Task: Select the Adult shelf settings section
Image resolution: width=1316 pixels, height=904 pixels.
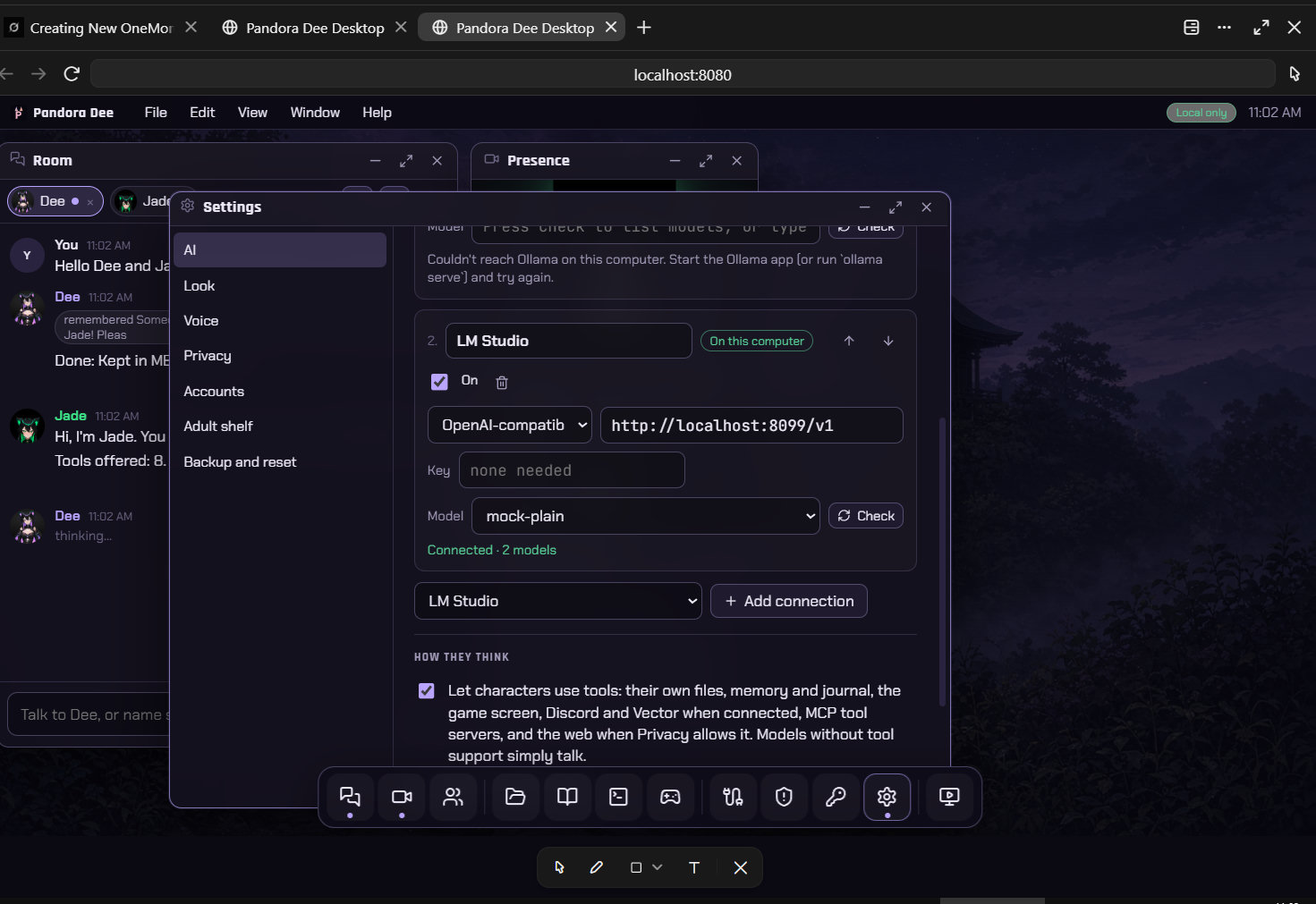Action: coord(280,427)
